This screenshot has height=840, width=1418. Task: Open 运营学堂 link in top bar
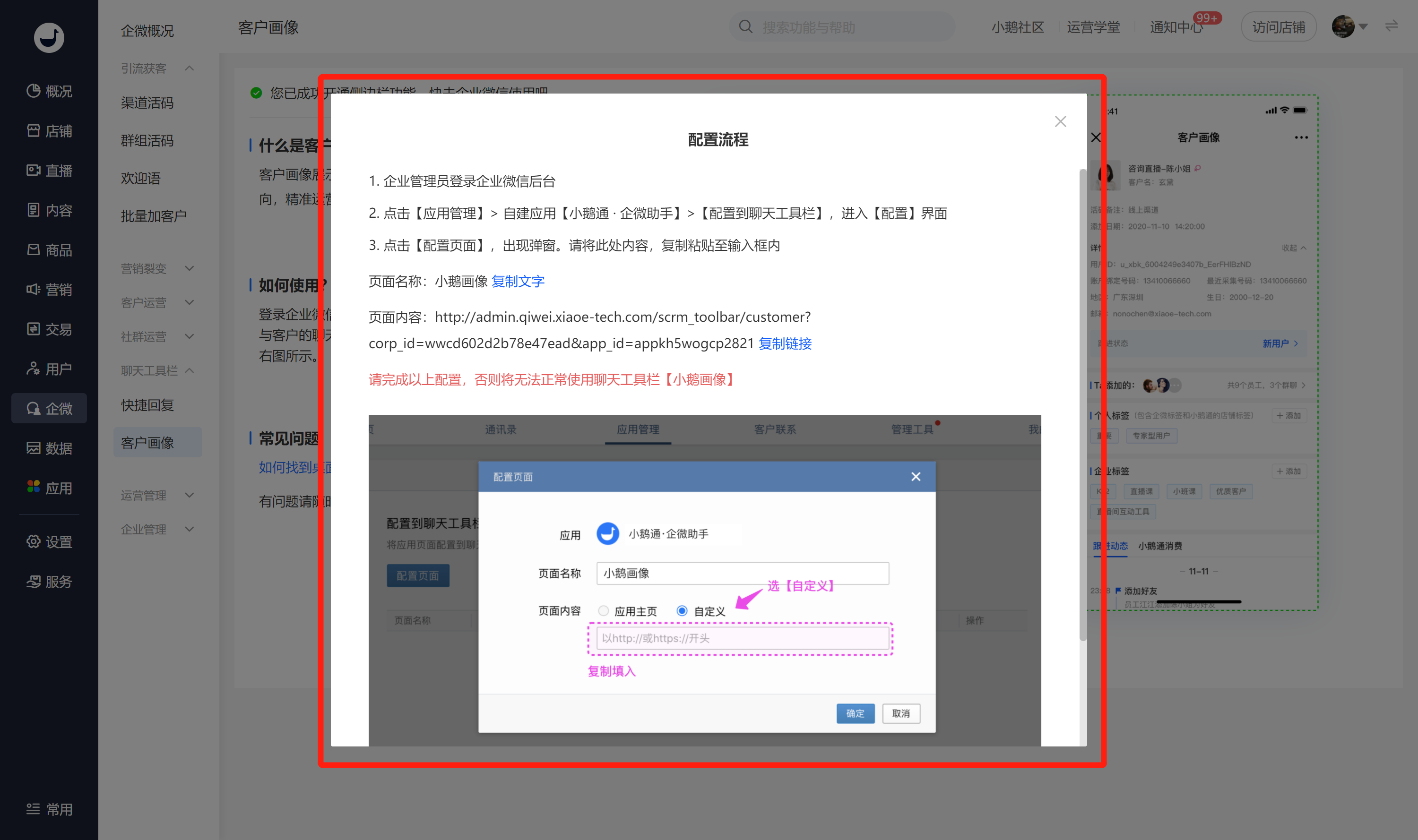1093,27
